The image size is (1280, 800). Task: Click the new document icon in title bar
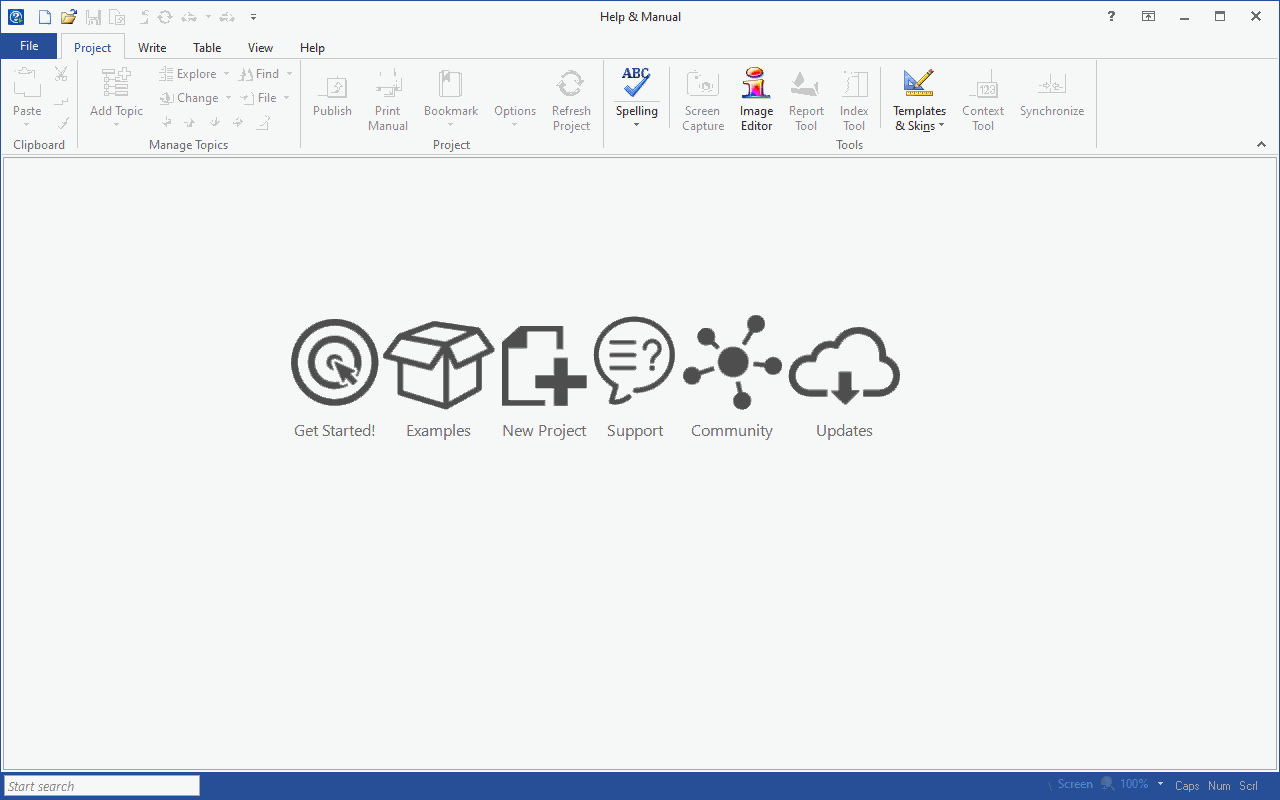click(x=44, y=17)
